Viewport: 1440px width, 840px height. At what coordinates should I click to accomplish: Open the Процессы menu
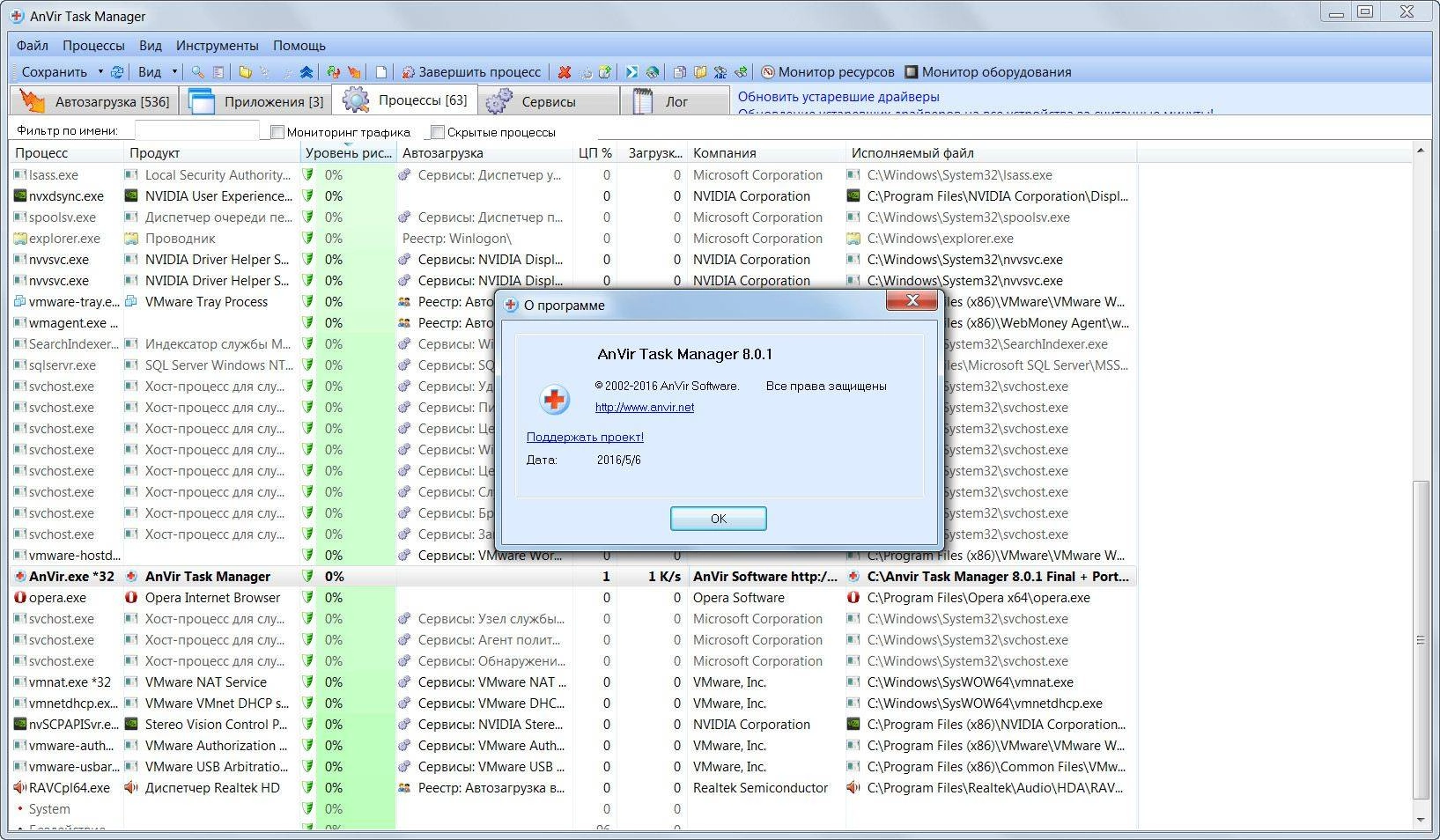point(93,46)
